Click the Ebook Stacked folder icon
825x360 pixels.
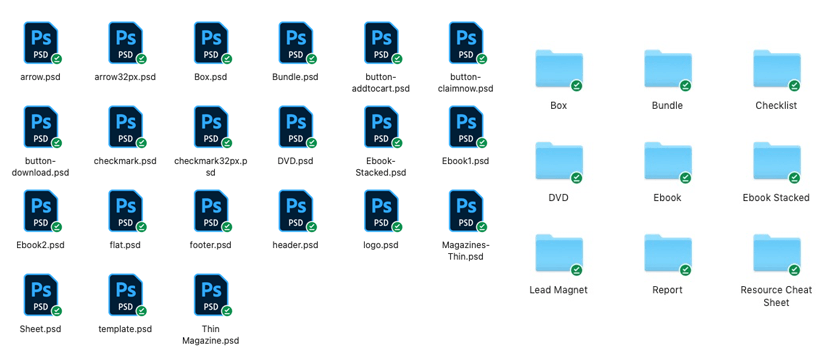coord(777,162)
